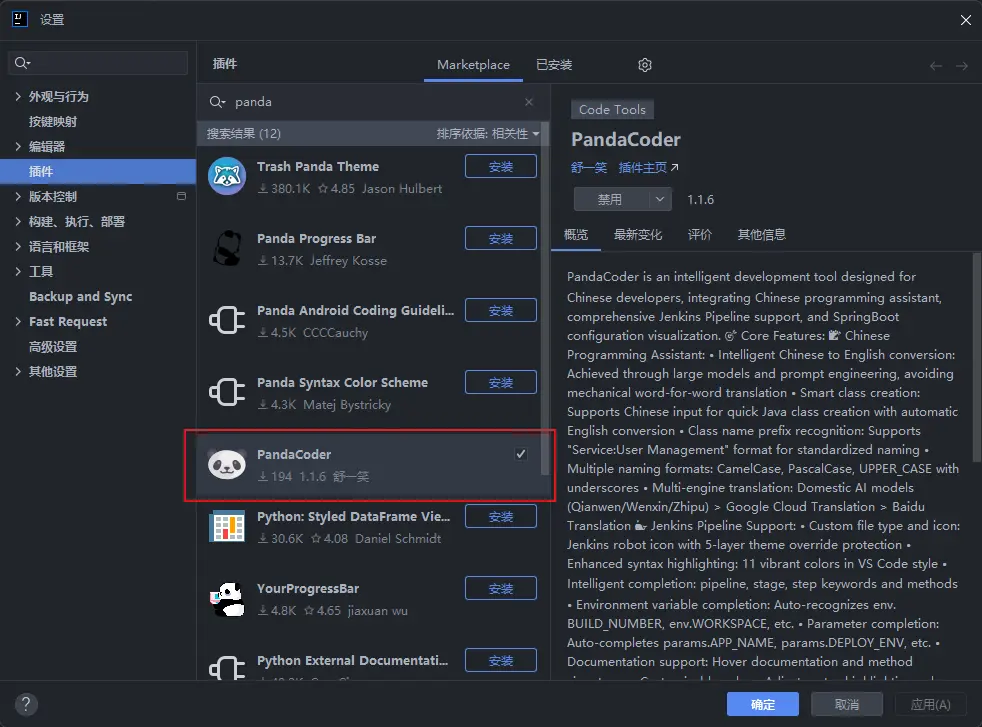Image resolution: width=982 pixels, height=727 pixels.
Task: Clear the panda search with X
Action: [529, 101]
